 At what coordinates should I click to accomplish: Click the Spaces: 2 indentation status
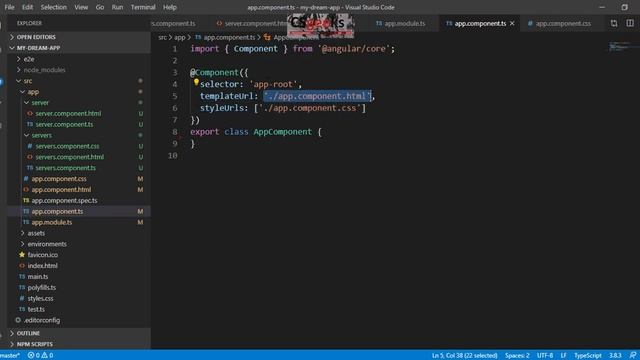pos(517,356)
